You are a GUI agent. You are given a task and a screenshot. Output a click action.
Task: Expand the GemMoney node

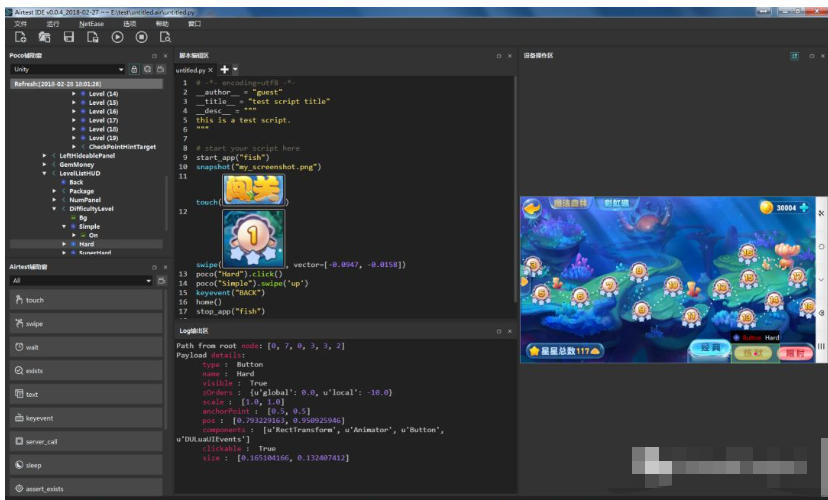(44, 165)
